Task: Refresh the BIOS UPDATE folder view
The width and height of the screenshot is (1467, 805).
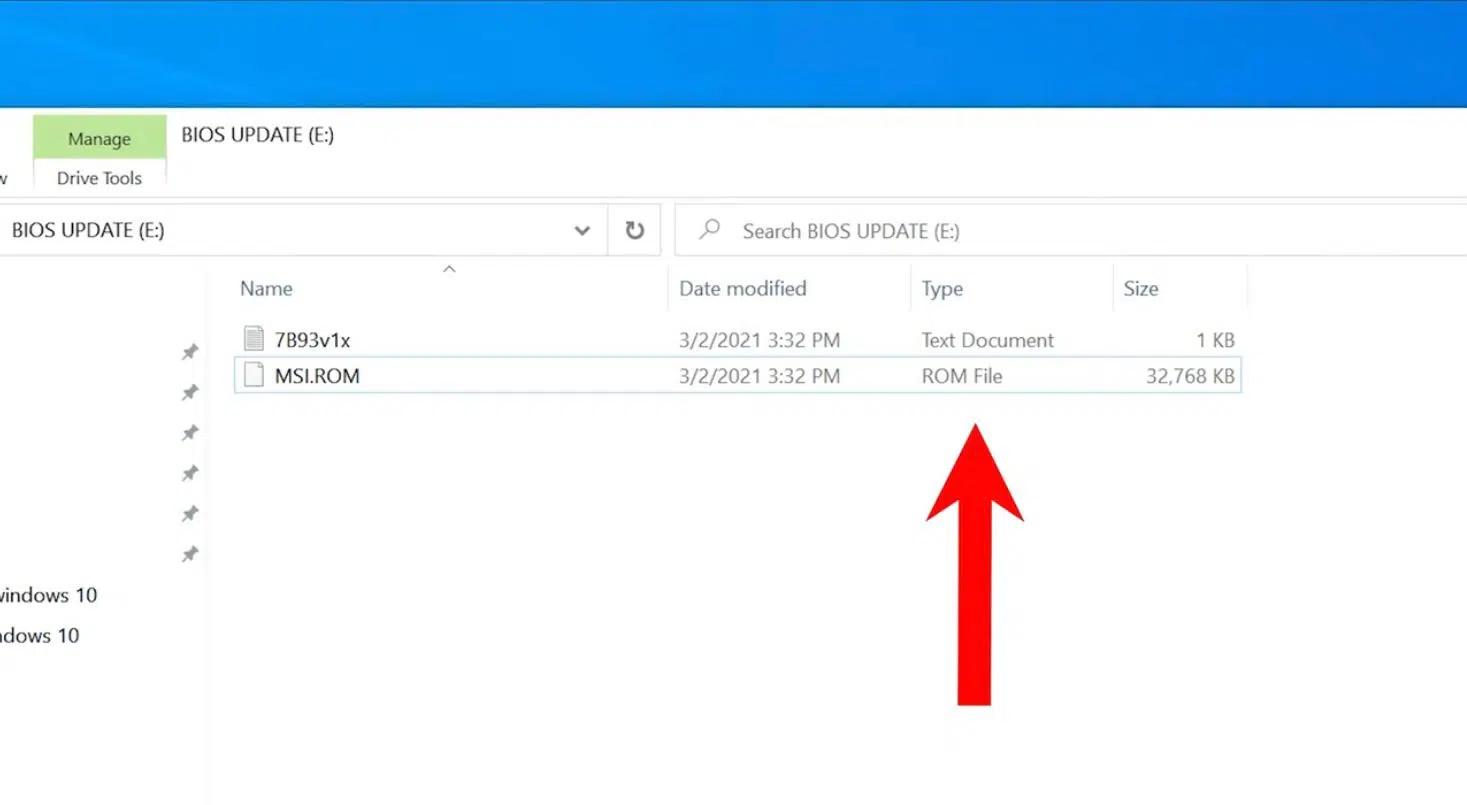Action: [x=634, y=231]
